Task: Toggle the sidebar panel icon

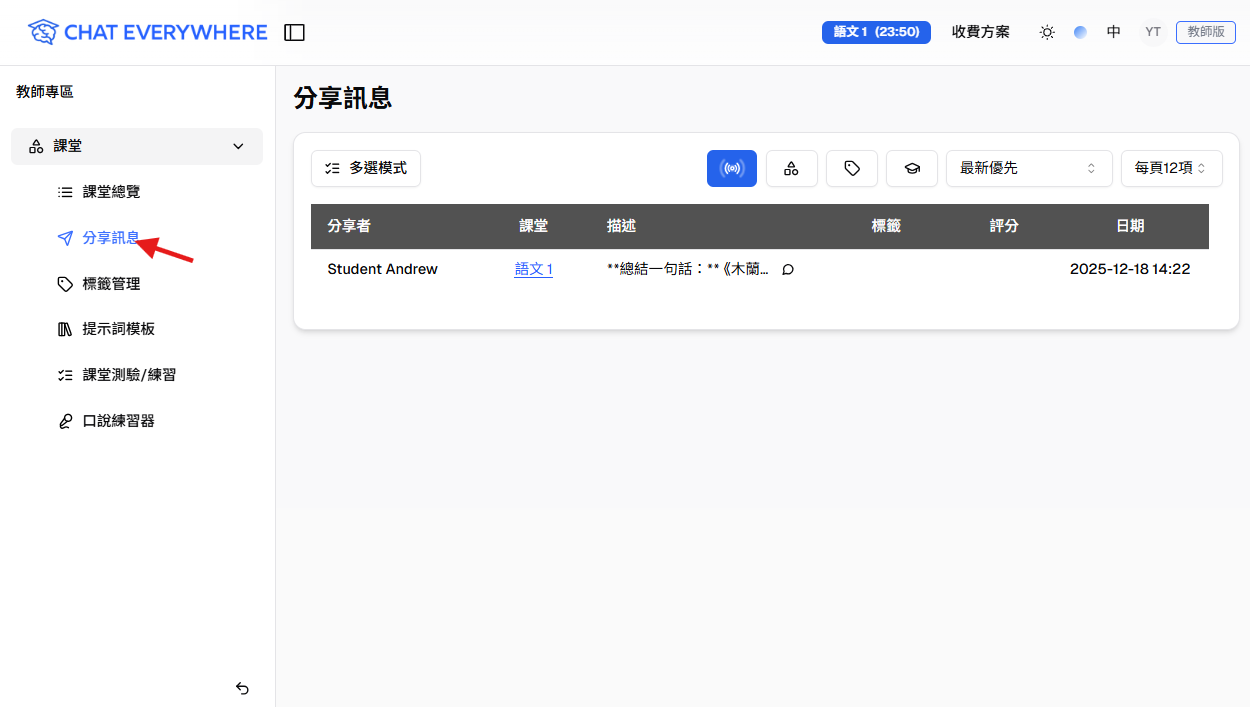Action: 294,33
